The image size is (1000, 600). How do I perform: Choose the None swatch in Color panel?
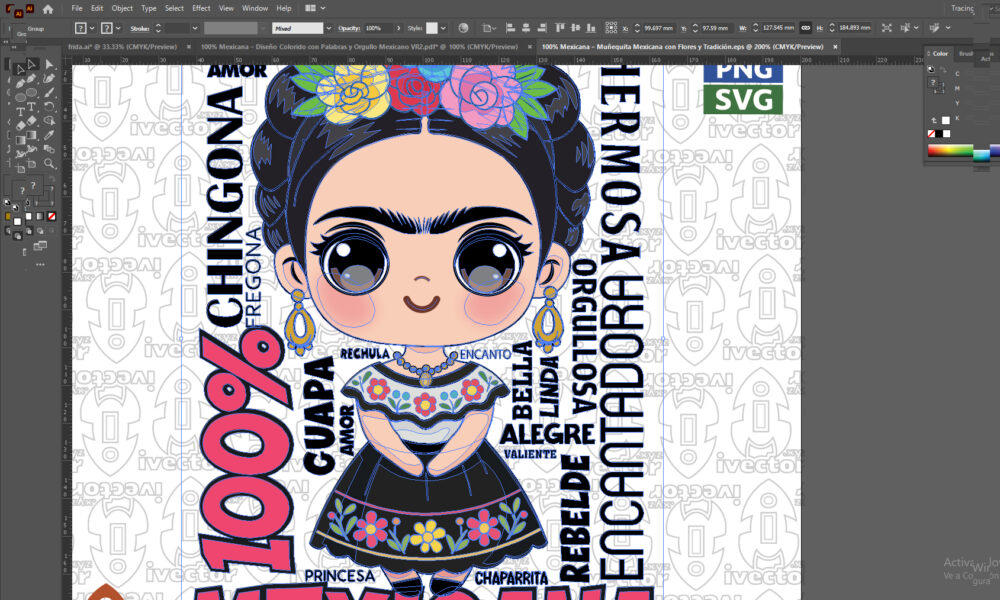(931, 134)
